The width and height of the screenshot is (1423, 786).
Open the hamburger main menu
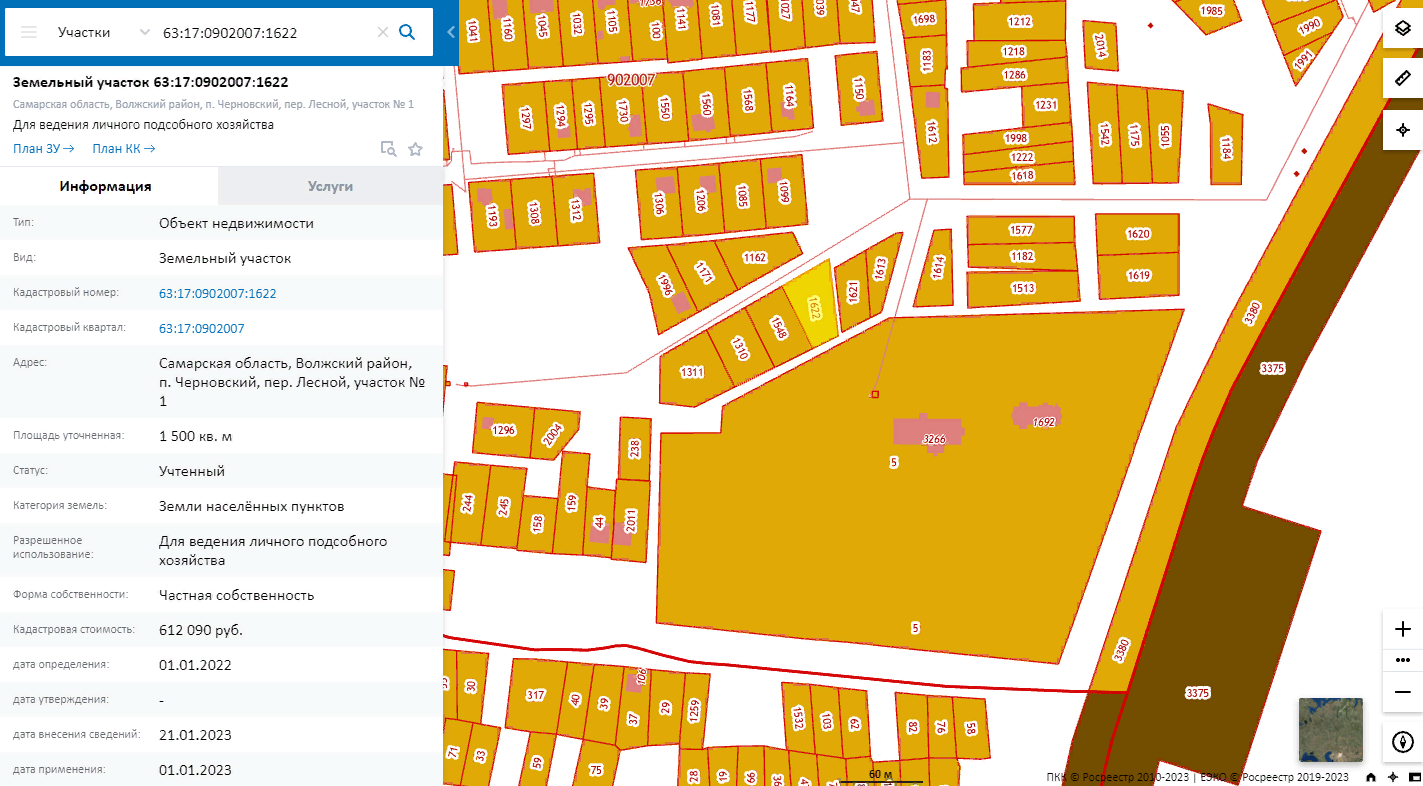pos(29,32)
